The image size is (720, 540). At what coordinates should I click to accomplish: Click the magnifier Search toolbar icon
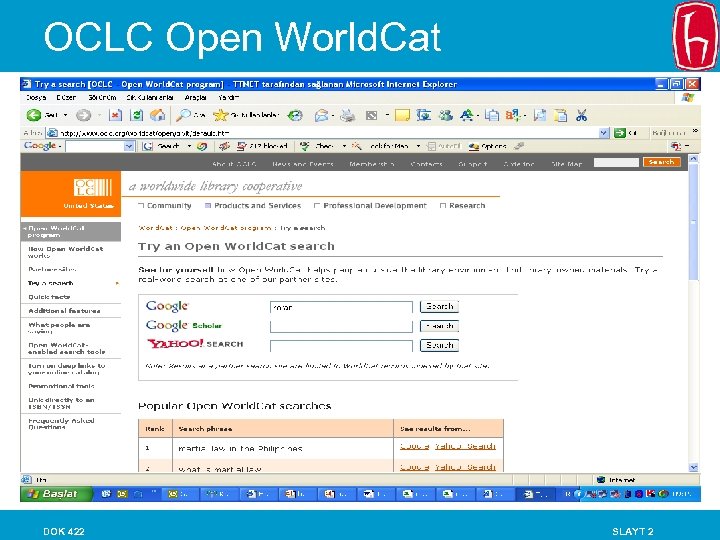tap(183, 115)
